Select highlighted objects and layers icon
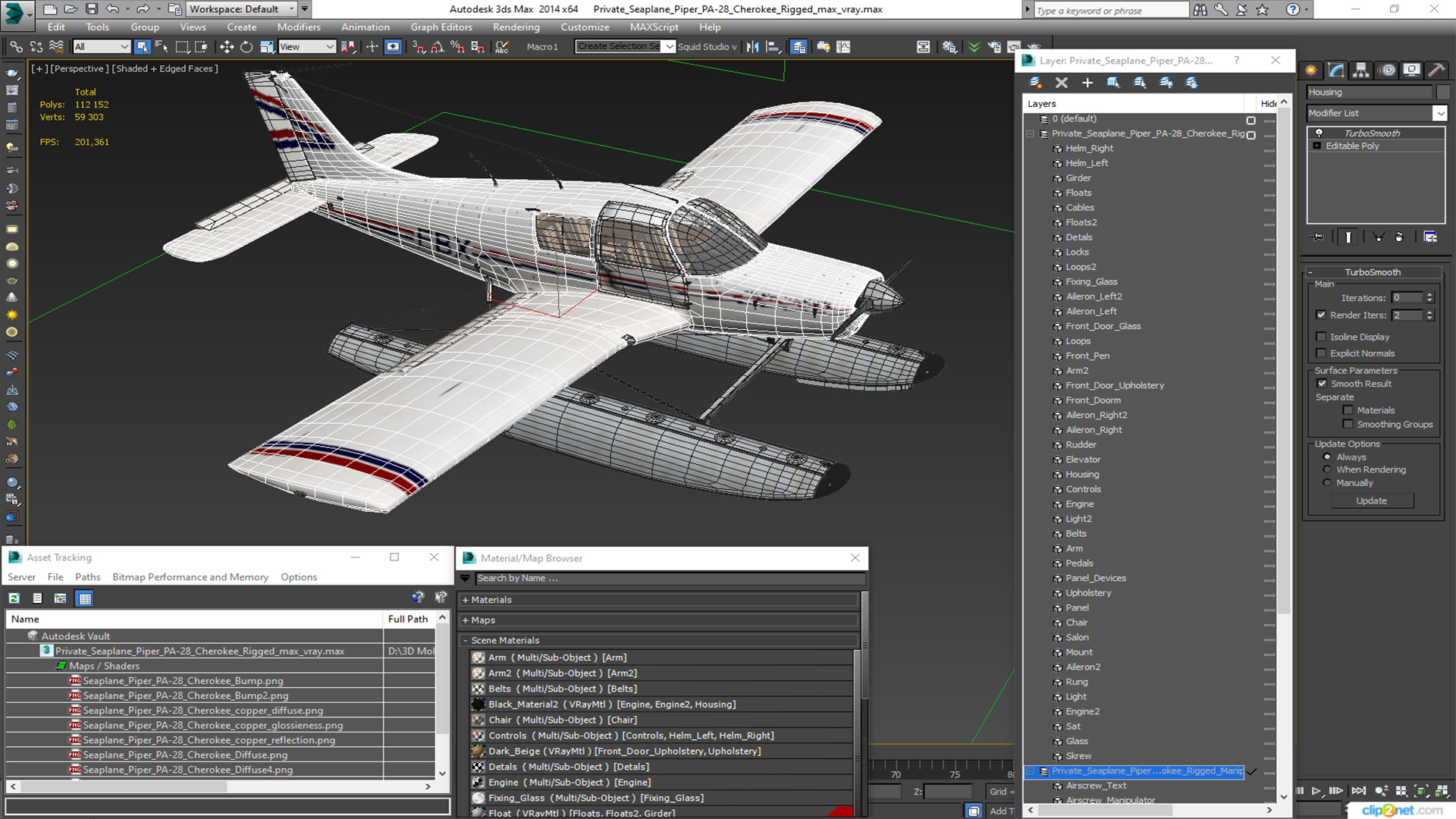Screen dimensions: 1456x819 [1112, 83]
